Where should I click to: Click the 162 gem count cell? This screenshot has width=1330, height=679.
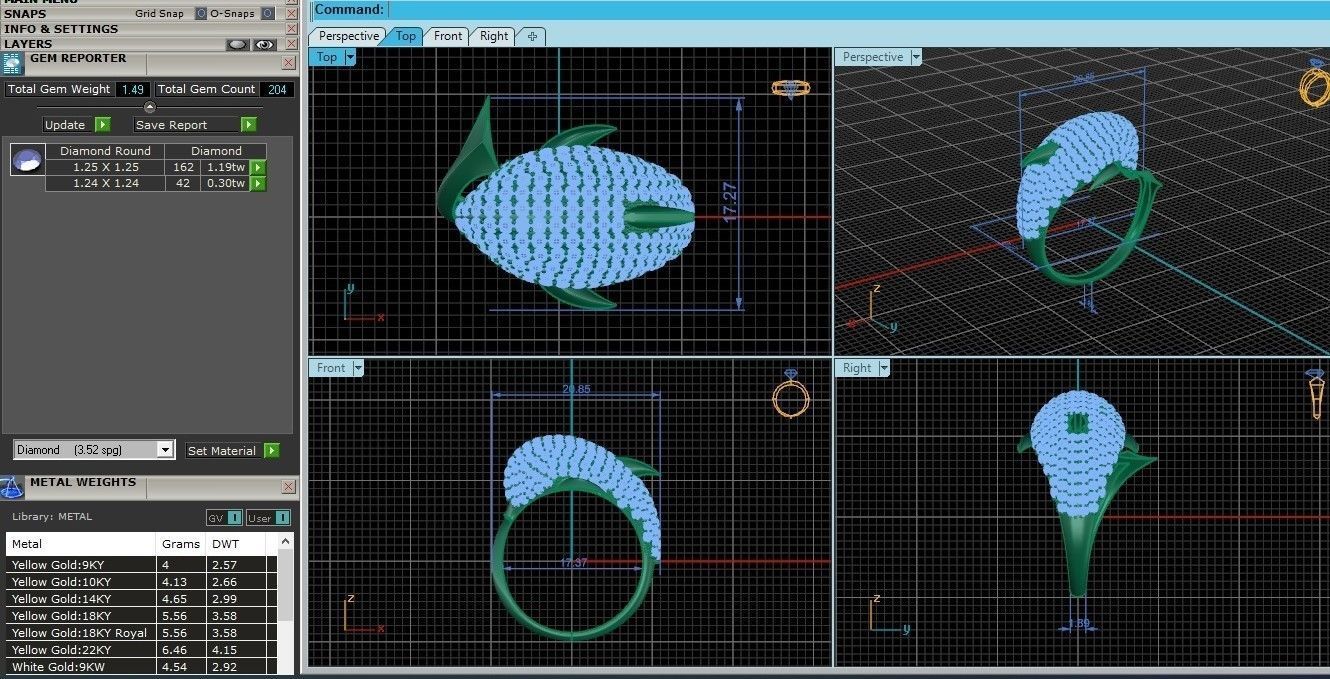pyautogui.click(x=183, y=167)
